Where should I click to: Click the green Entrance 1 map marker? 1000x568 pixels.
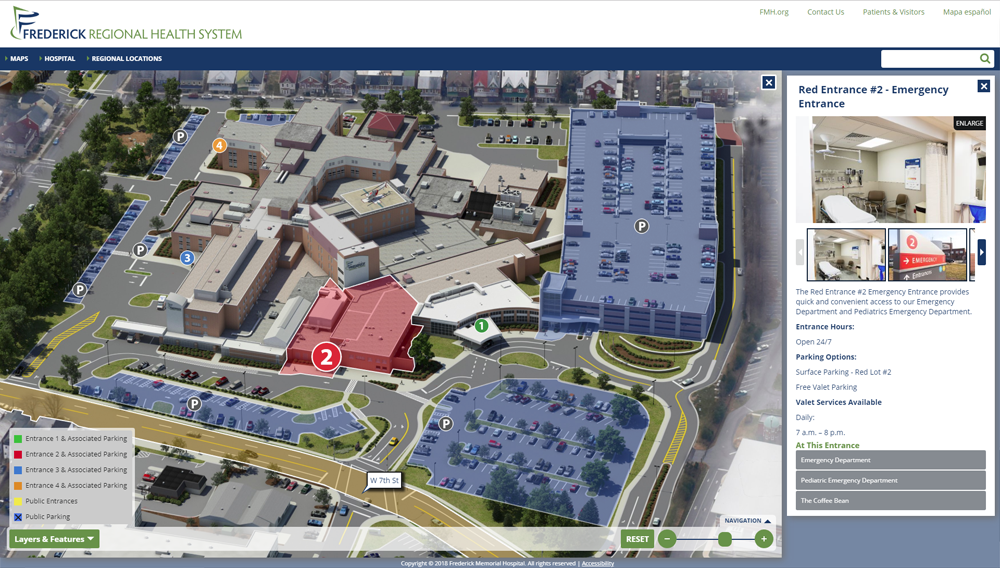pos(482,326)
